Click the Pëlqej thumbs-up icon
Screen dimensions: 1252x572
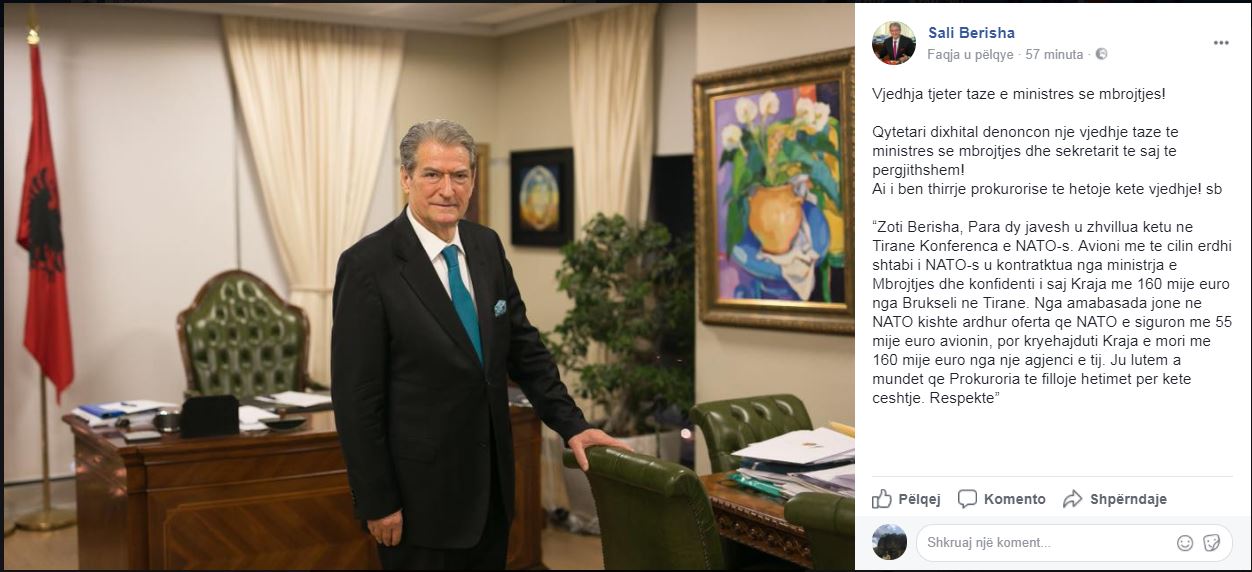(x=882, y=498)
